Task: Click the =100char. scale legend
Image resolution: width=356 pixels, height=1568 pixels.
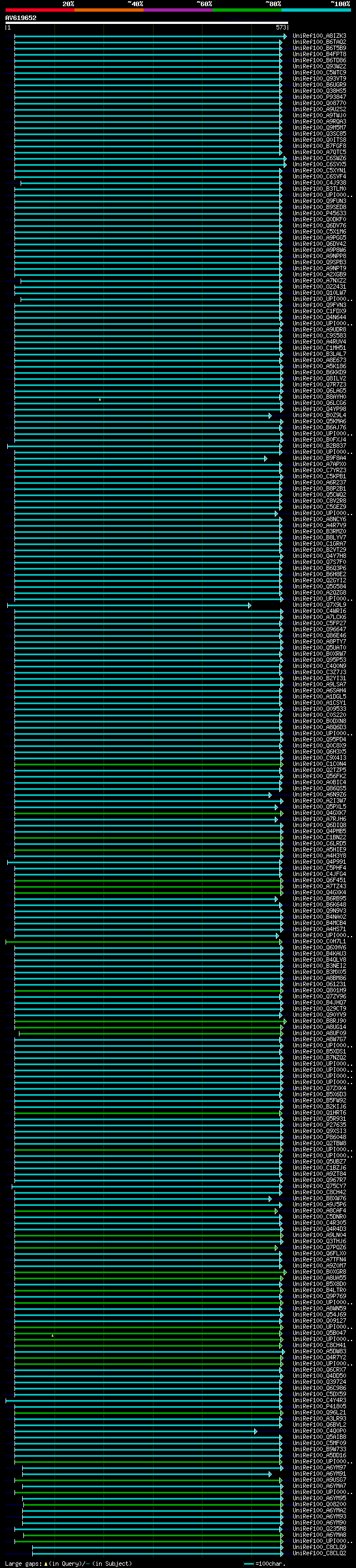Action: (265, 1563)
